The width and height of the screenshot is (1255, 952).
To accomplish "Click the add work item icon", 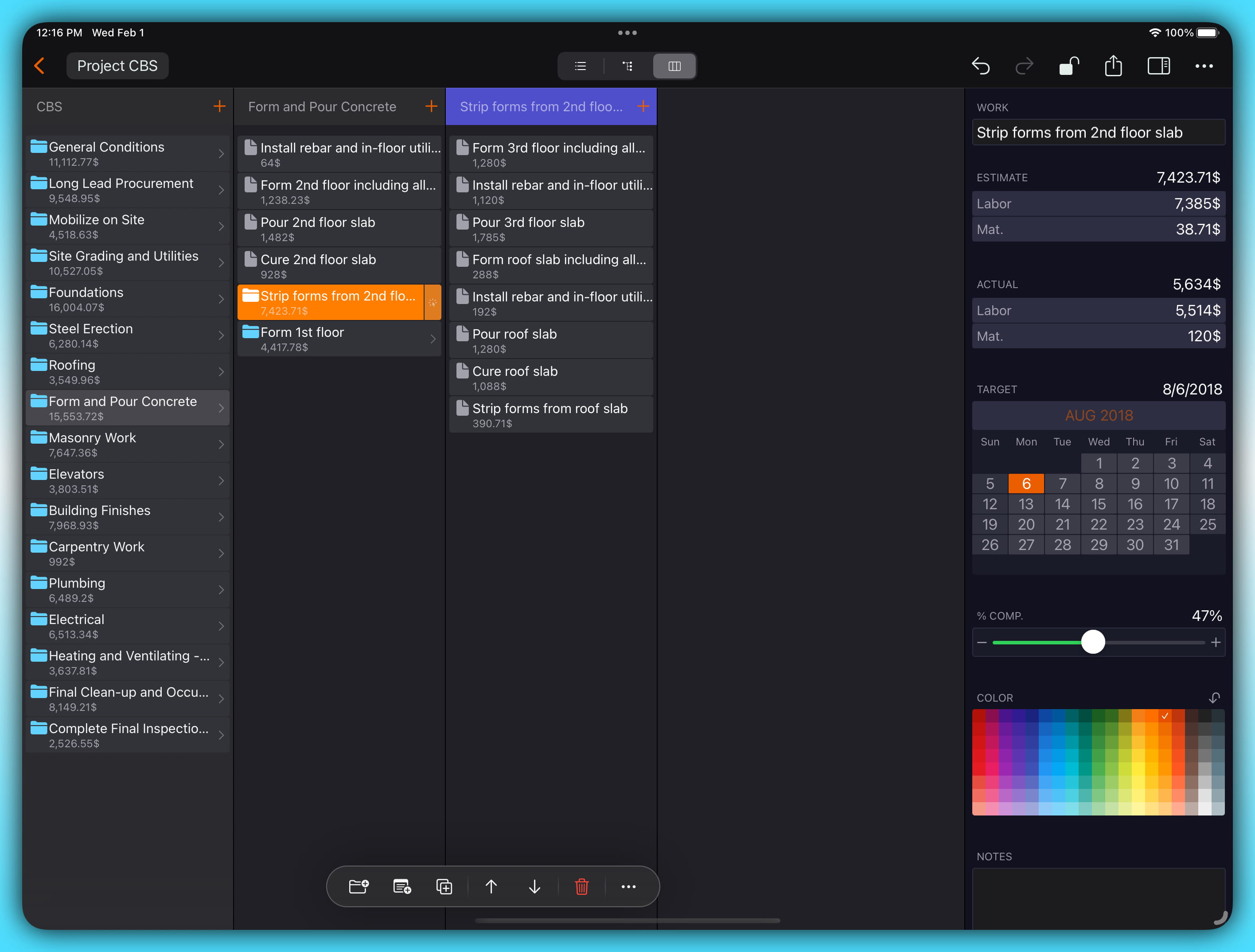I will [x=401, y=886].
